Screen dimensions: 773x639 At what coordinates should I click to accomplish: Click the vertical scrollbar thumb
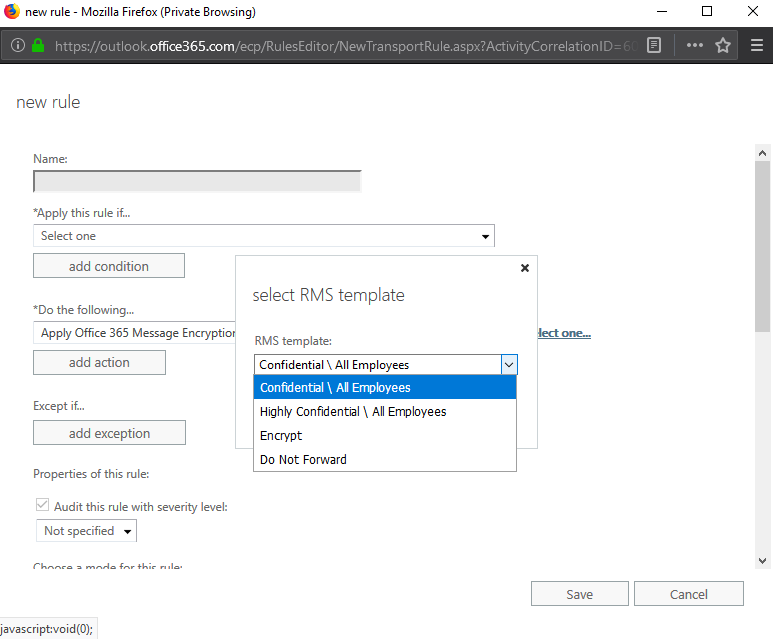762,247
